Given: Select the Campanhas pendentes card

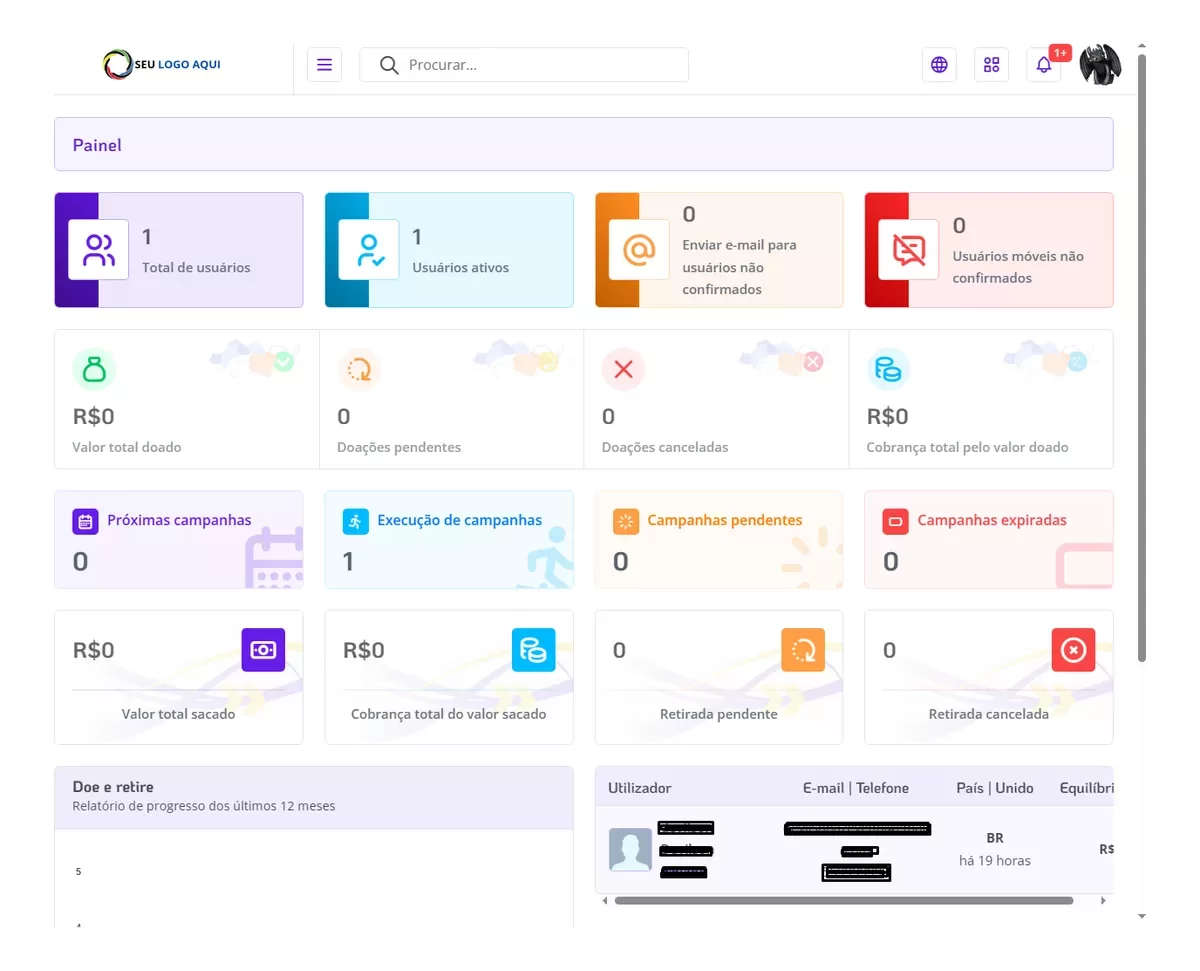Looking at the screenshot, I should coord(719,539).
